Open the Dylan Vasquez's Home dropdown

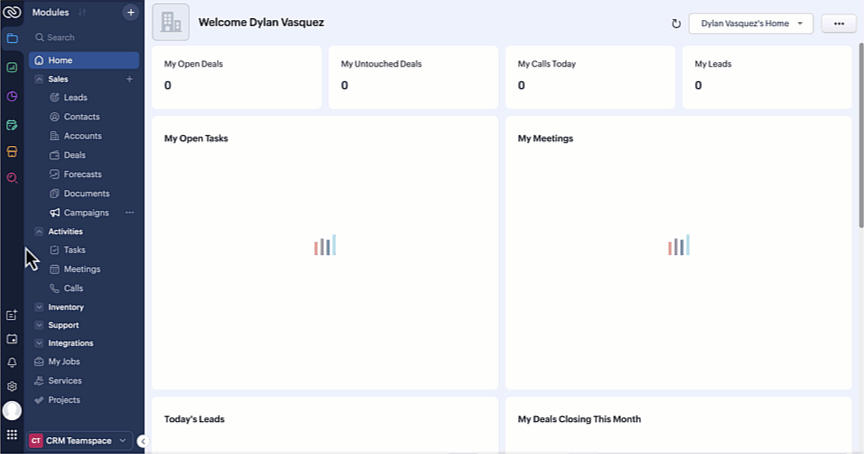point(751,24)
